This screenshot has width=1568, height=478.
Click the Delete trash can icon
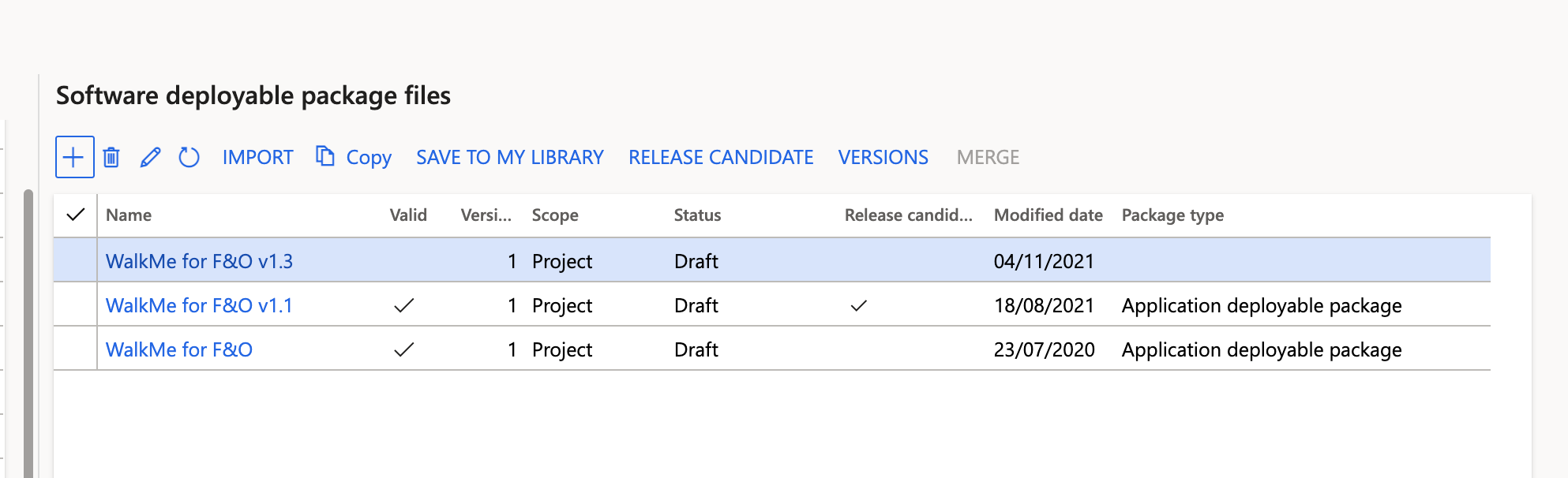click(111, 157)
